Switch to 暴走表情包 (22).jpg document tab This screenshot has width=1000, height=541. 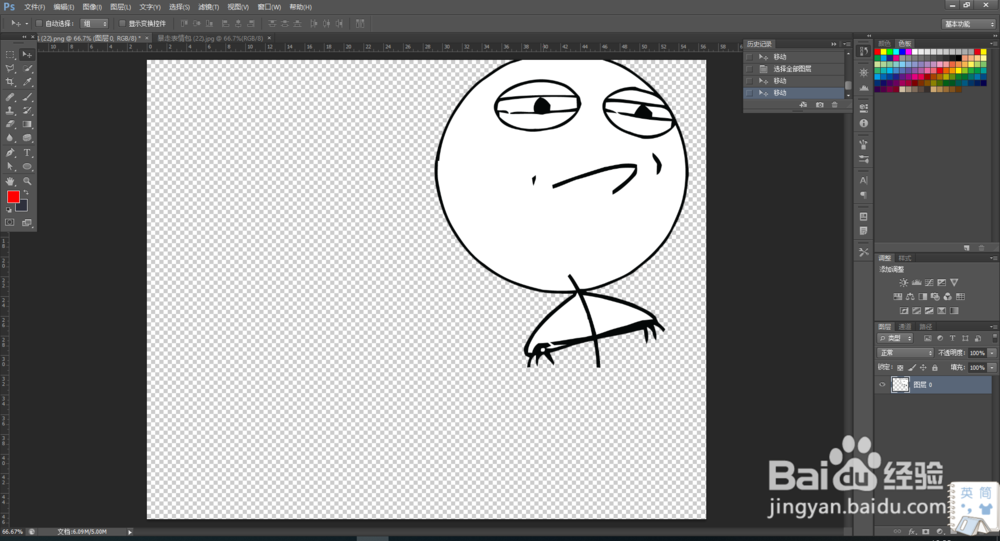210,38
